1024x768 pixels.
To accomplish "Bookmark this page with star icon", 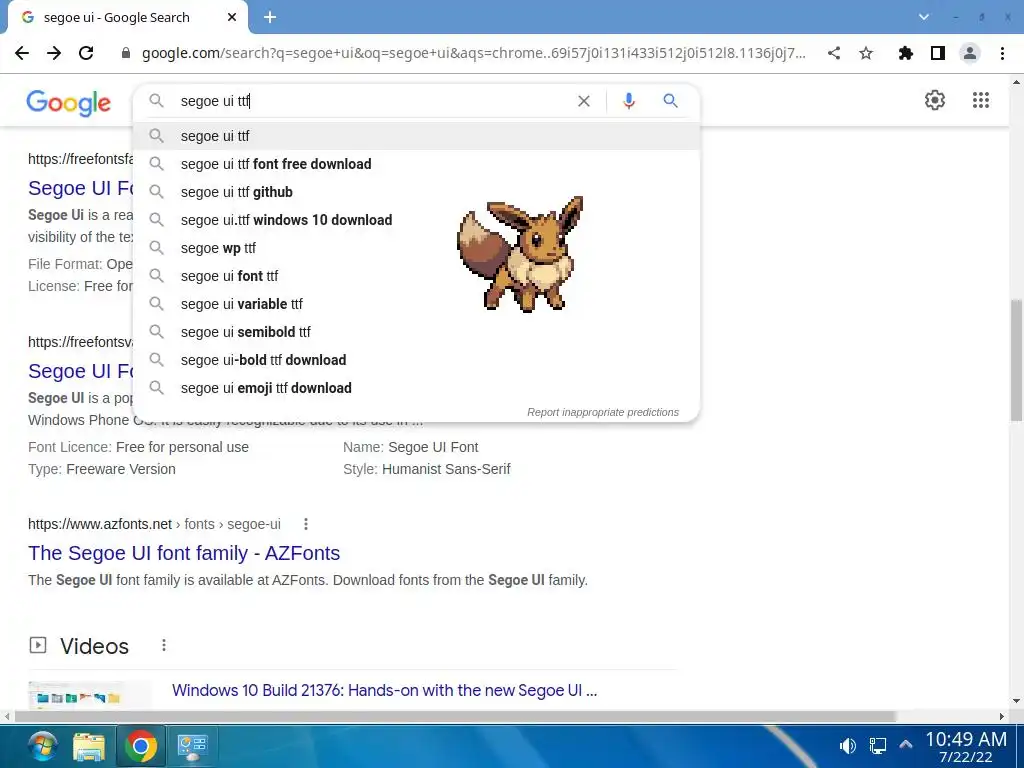I will pos(866,54).
